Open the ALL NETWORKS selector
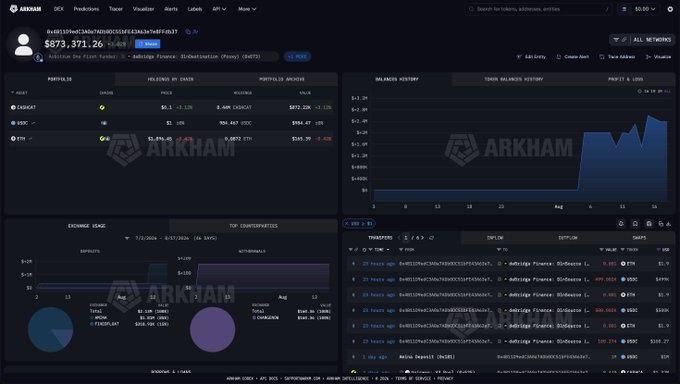Screen dimensions: 680x384 pyautogui.click(x=652, y=39)
